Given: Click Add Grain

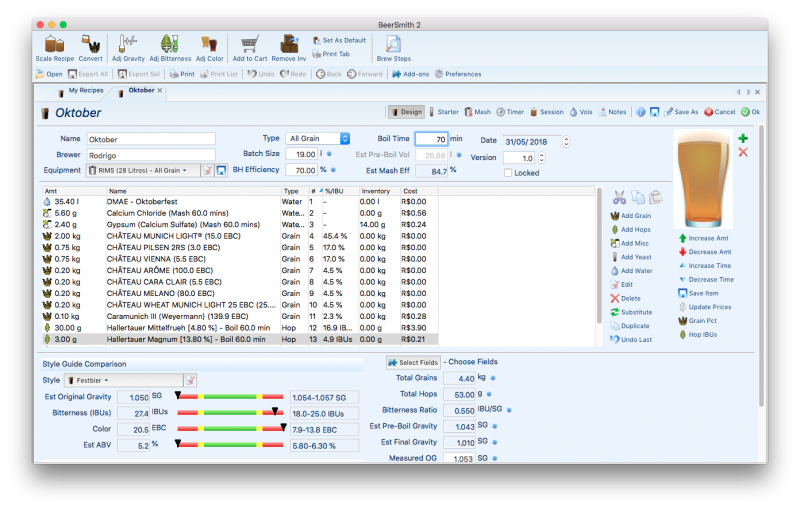Looking at the screenshot, I should [x=631, y=216].
